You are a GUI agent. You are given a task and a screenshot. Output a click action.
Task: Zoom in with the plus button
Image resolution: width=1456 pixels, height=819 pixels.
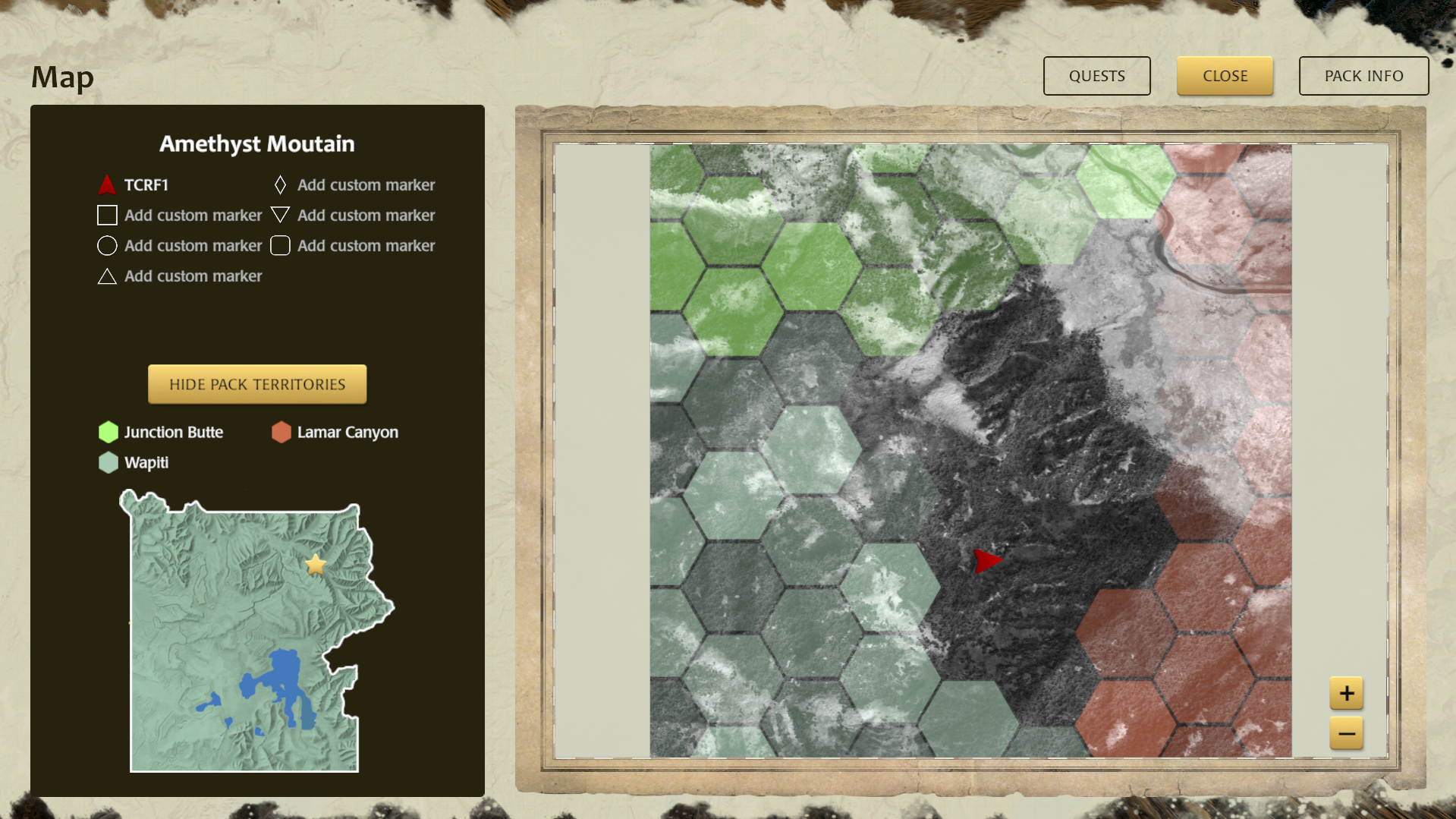pos(1346,693)
